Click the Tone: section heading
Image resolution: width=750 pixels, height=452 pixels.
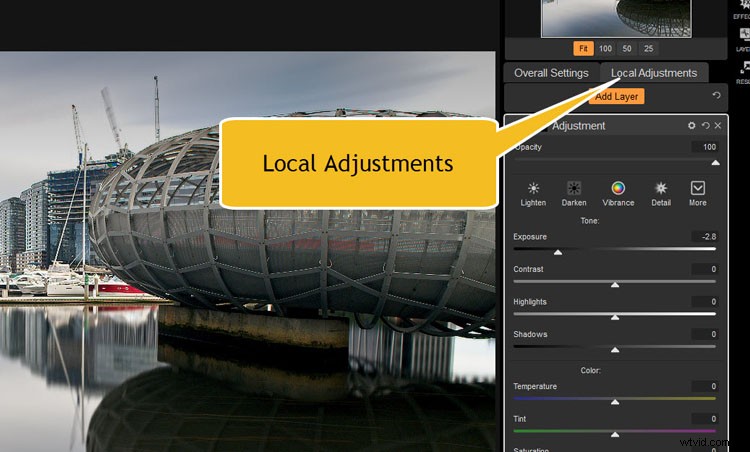pos(590,220)
